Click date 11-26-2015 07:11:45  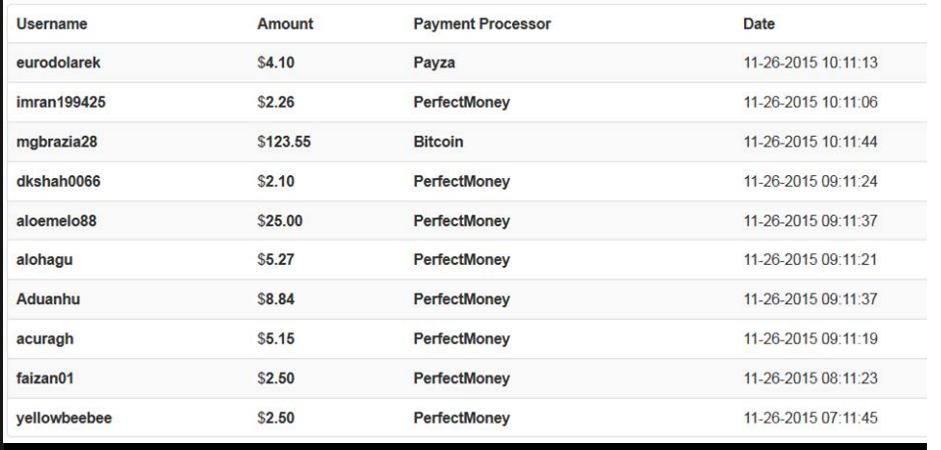811,418
